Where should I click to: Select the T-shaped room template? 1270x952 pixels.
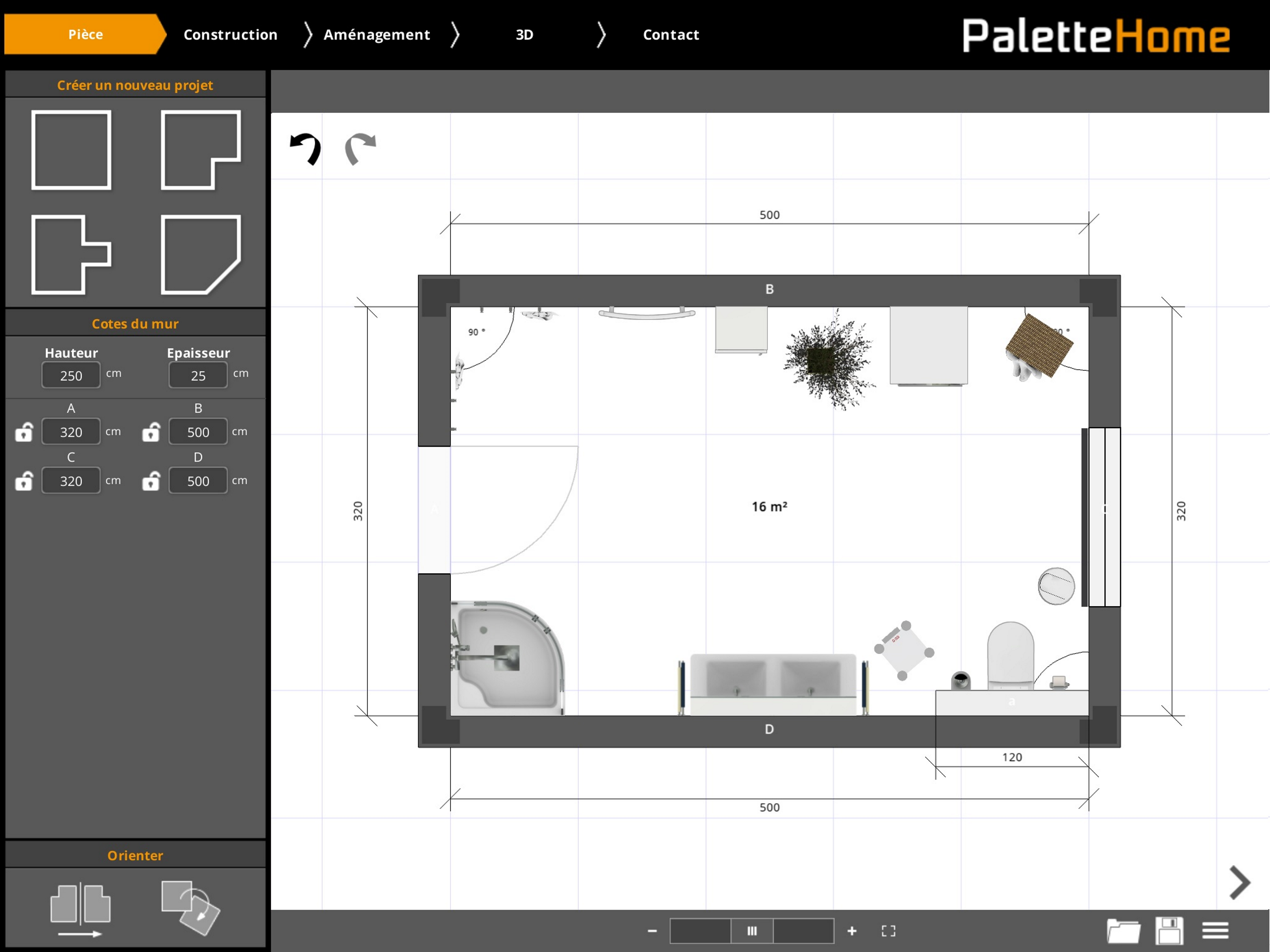coord(71,254)
